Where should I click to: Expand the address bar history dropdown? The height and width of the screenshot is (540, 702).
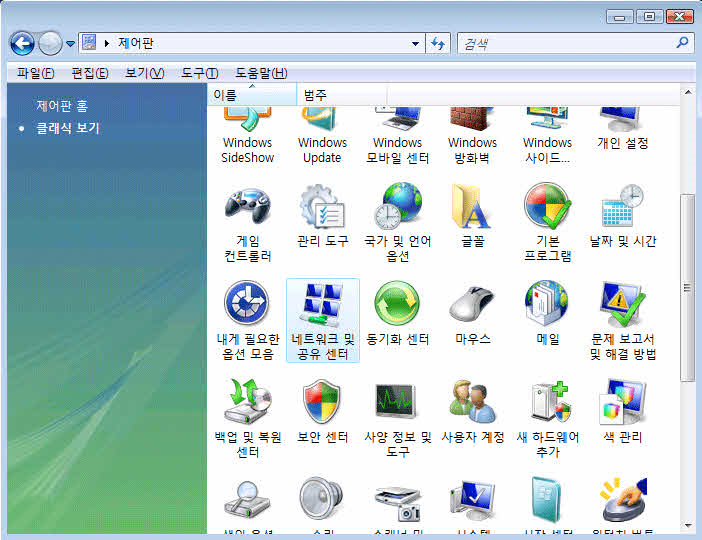tap(415, 43)
